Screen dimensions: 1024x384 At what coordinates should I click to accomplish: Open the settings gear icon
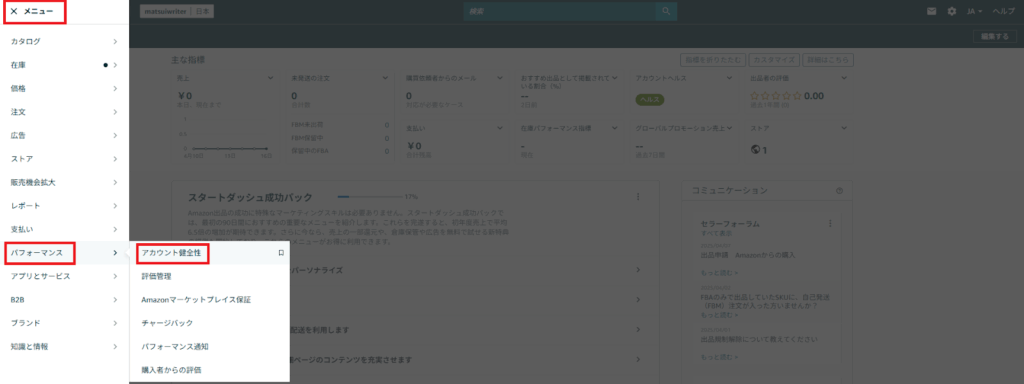(x=952, y=12)
